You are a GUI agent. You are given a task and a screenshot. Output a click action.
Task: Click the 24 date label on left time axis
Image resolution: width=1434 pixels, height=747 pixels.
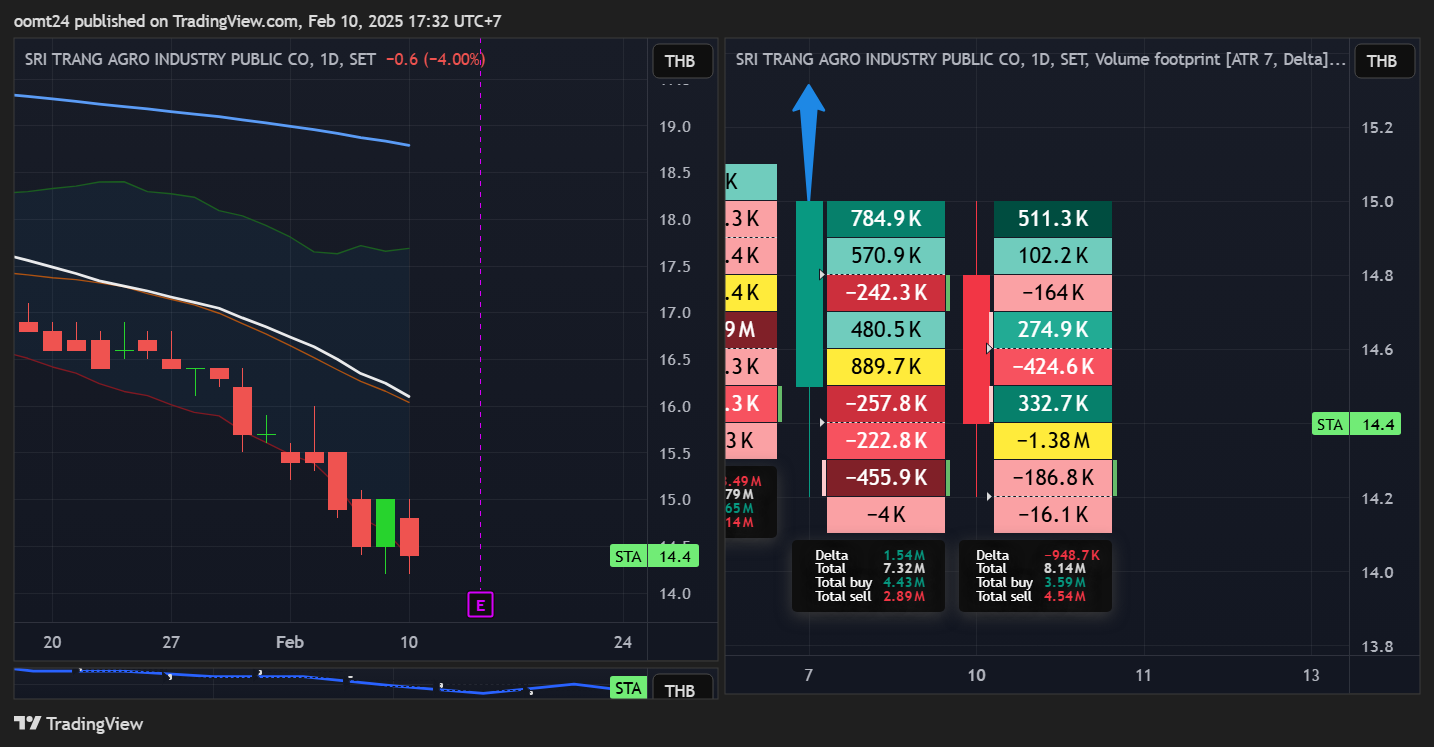623,642
